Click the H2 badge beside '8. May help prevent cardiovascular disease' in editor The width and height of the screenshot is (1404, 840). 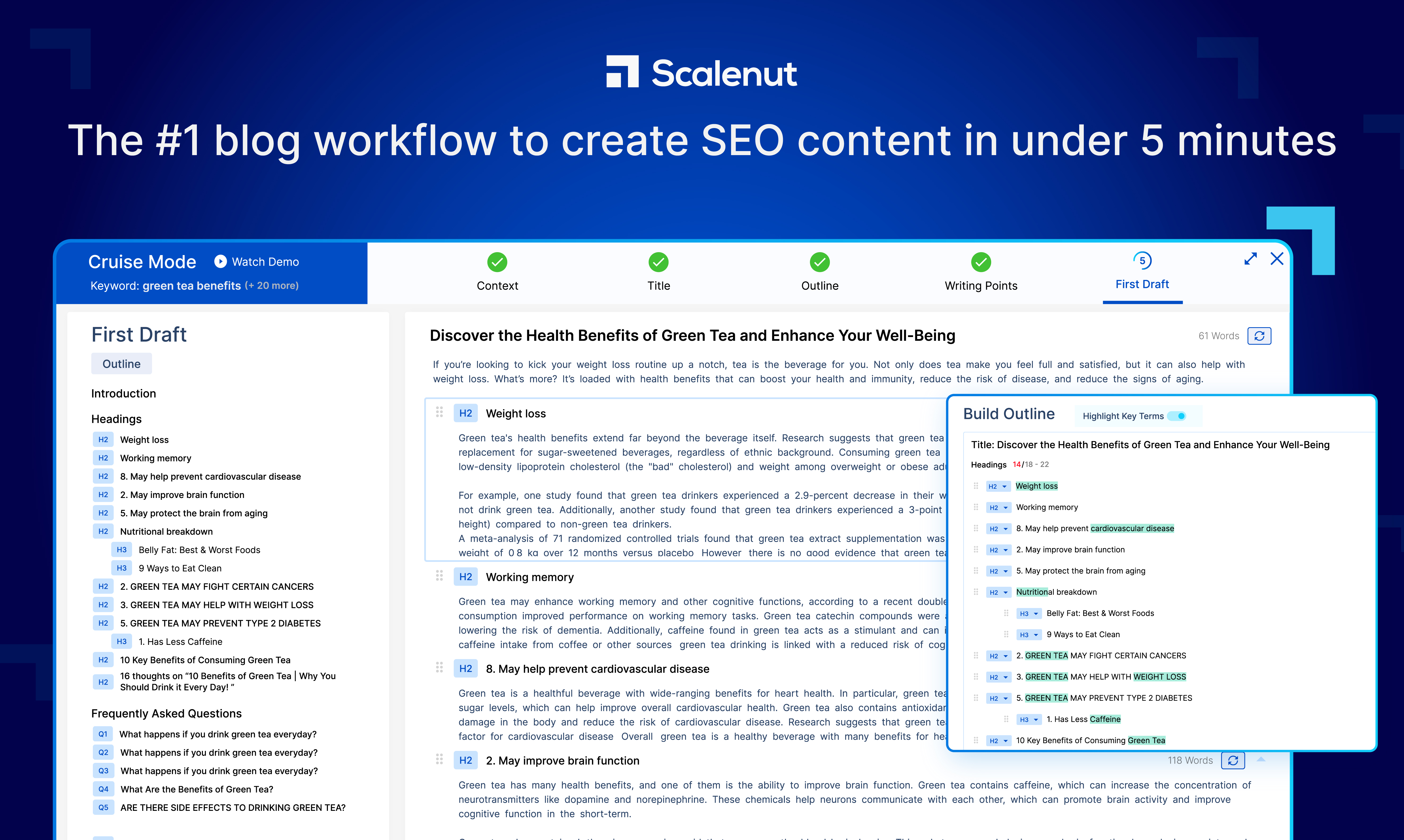tap(466, 669)
